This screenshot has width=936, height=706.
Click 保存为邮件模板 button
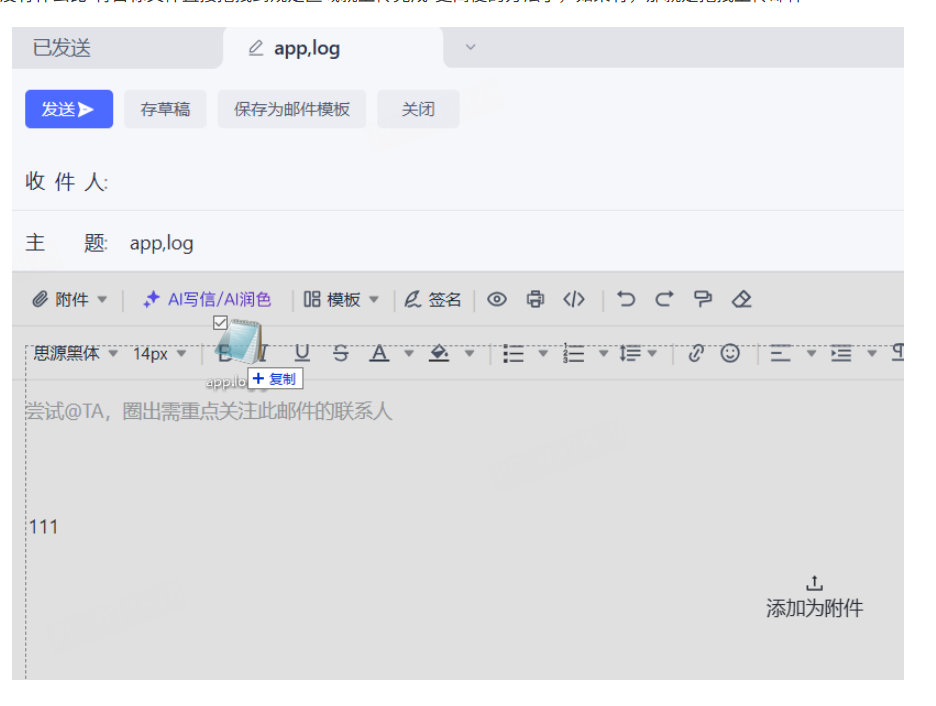pyautogui.click(x=291, y=109)
